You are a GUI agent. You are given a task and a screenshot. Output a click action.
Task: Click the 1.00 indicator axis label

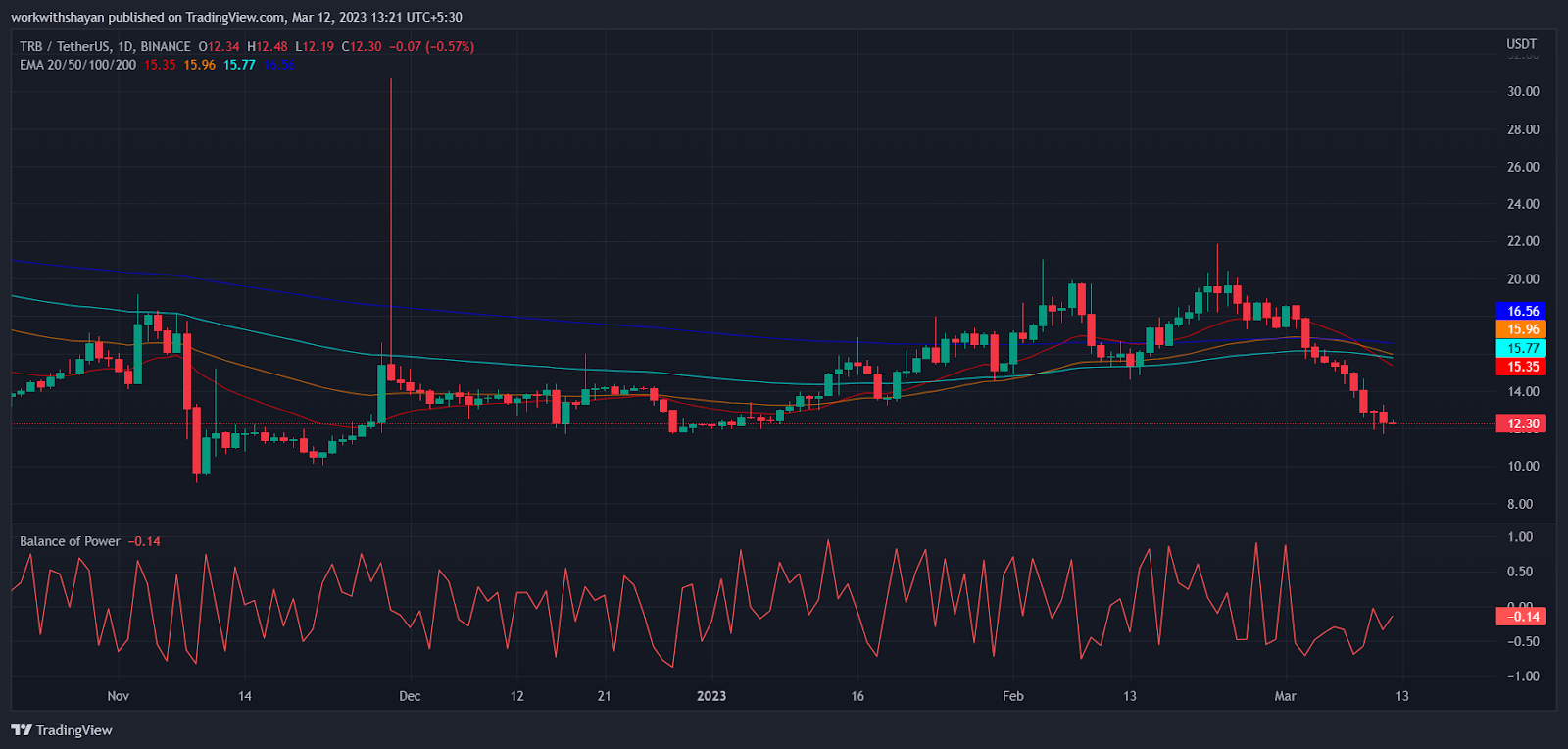click(x=1520, y=537)
